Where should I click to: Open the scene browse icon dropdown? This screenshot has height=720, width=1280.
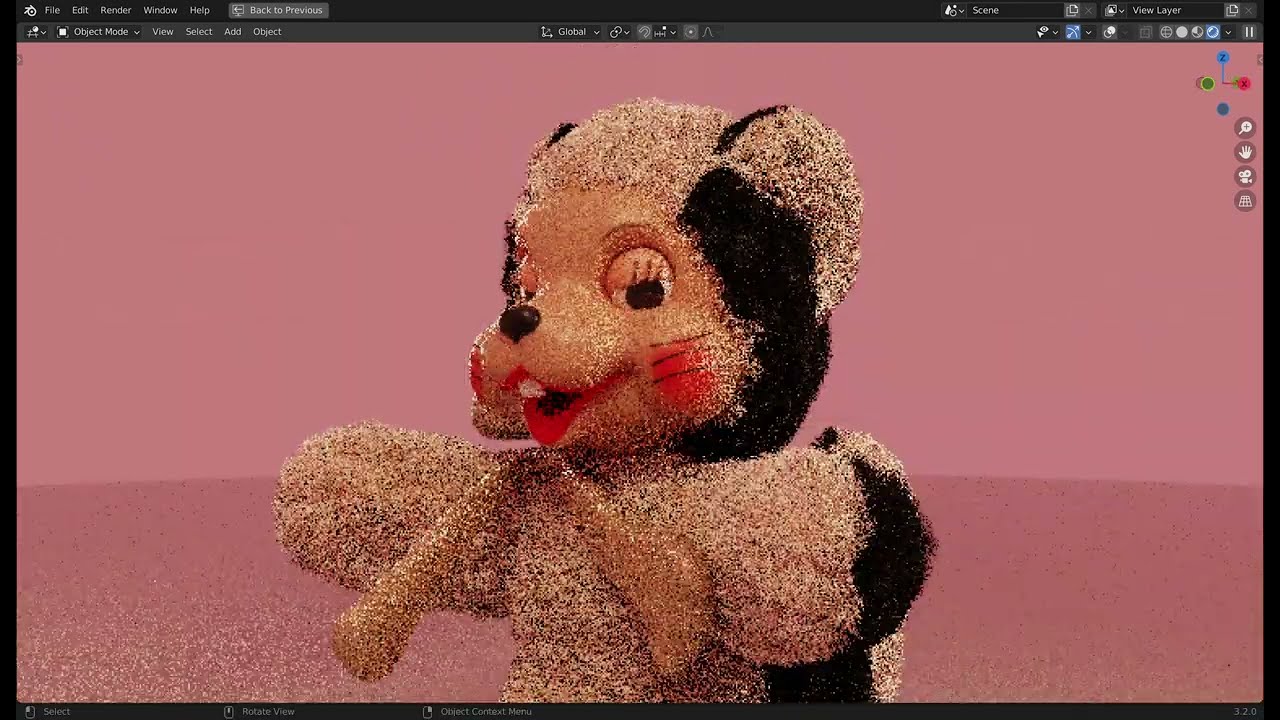pyautogui.click(x=955, y=10)
